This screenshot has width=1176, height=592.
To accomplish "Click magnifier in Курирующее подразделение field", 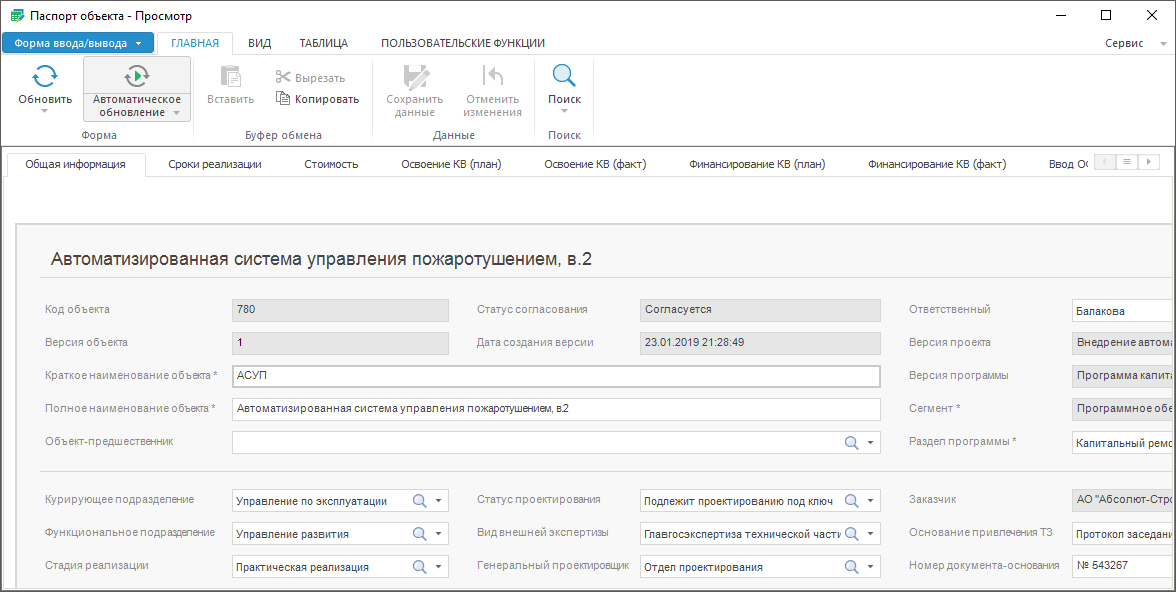I will click(420, 501).
